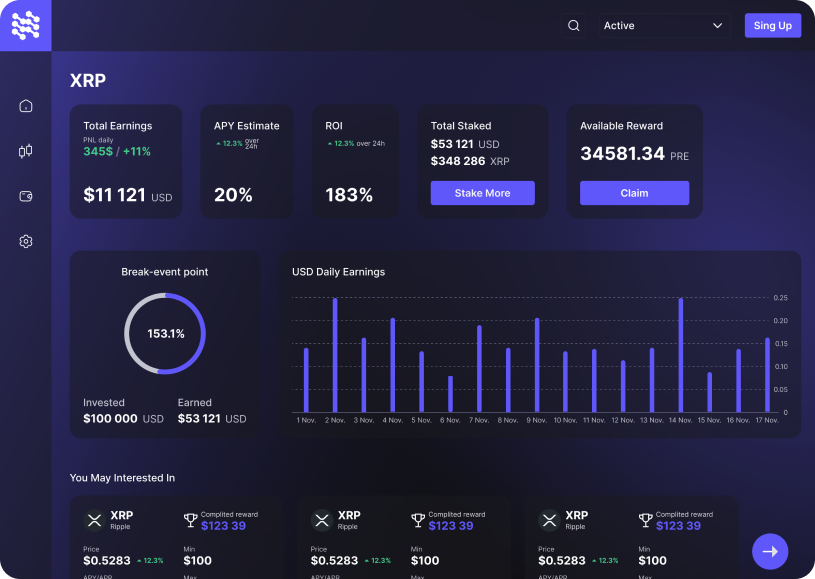Screen dimensions: 815x579
Task: Select the 14 Nov. bar in chart
Action: (x=681, y=355)
